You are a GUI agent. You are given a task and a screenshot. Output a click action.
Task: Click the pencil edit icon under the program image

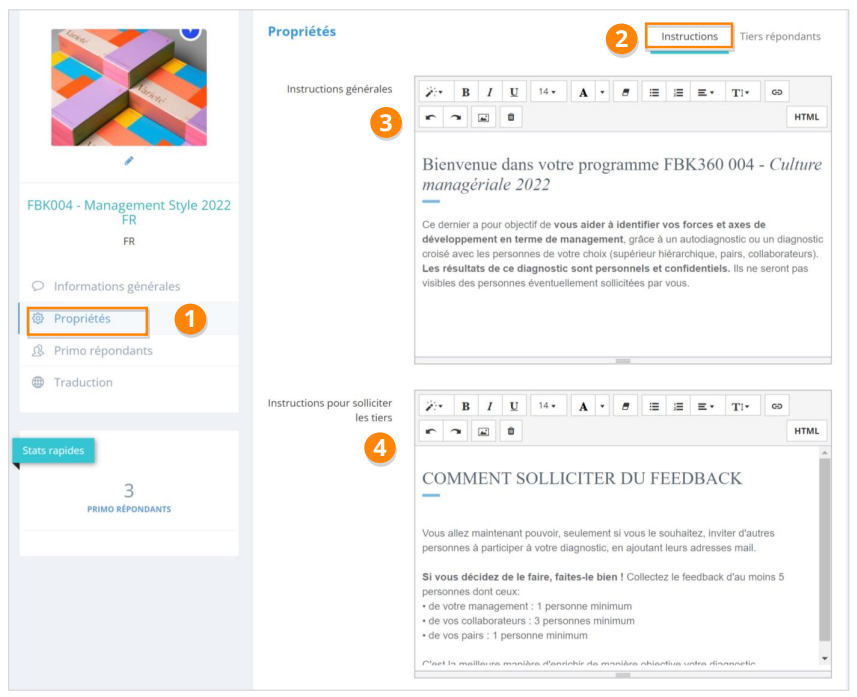click(129, 161)
